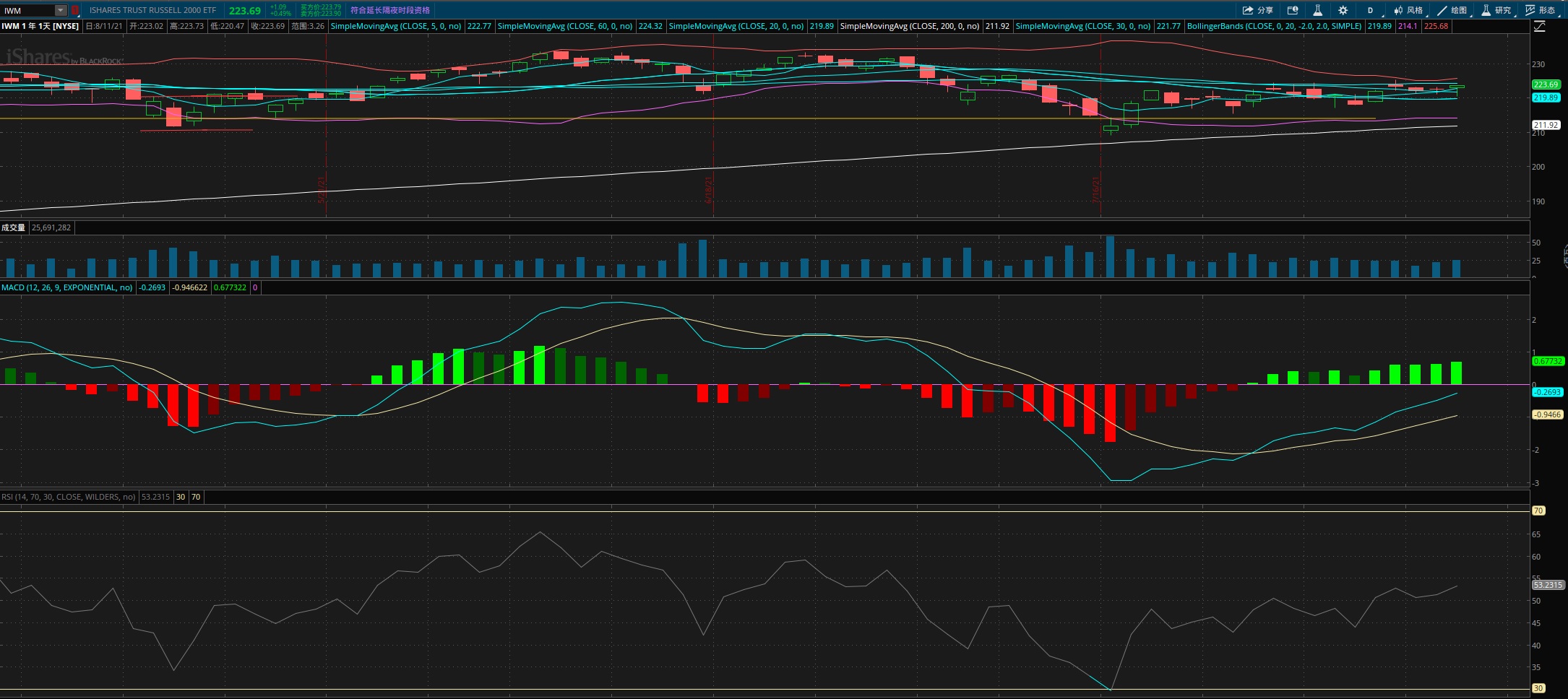Expand the IWM symbol dropdown arrow
The image size is (1568, 699).
tap(61, 10)
